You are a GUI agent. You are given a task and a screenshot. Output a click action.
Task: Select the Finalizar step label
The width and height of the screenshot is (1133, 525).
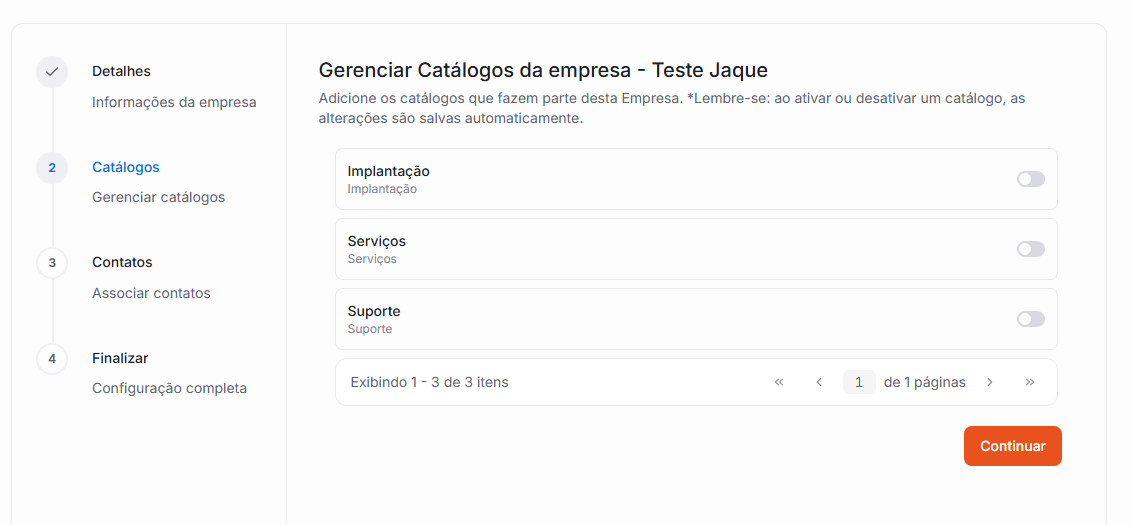(x=120, y=358)
